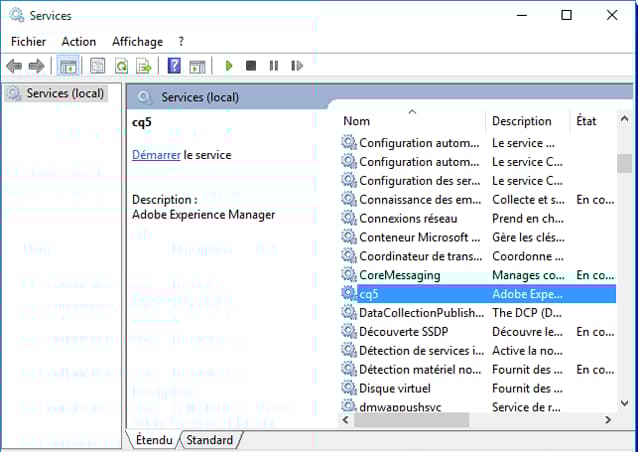Click the gear icon beside Disque virtuel

point(348,388)
